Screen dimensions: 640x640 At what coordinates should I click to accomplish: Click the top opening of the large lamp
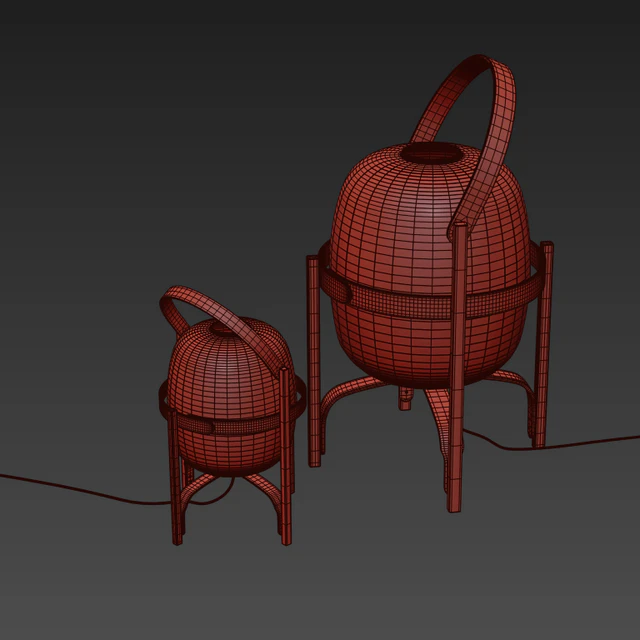pyautogui.click(x=432, y=154)
